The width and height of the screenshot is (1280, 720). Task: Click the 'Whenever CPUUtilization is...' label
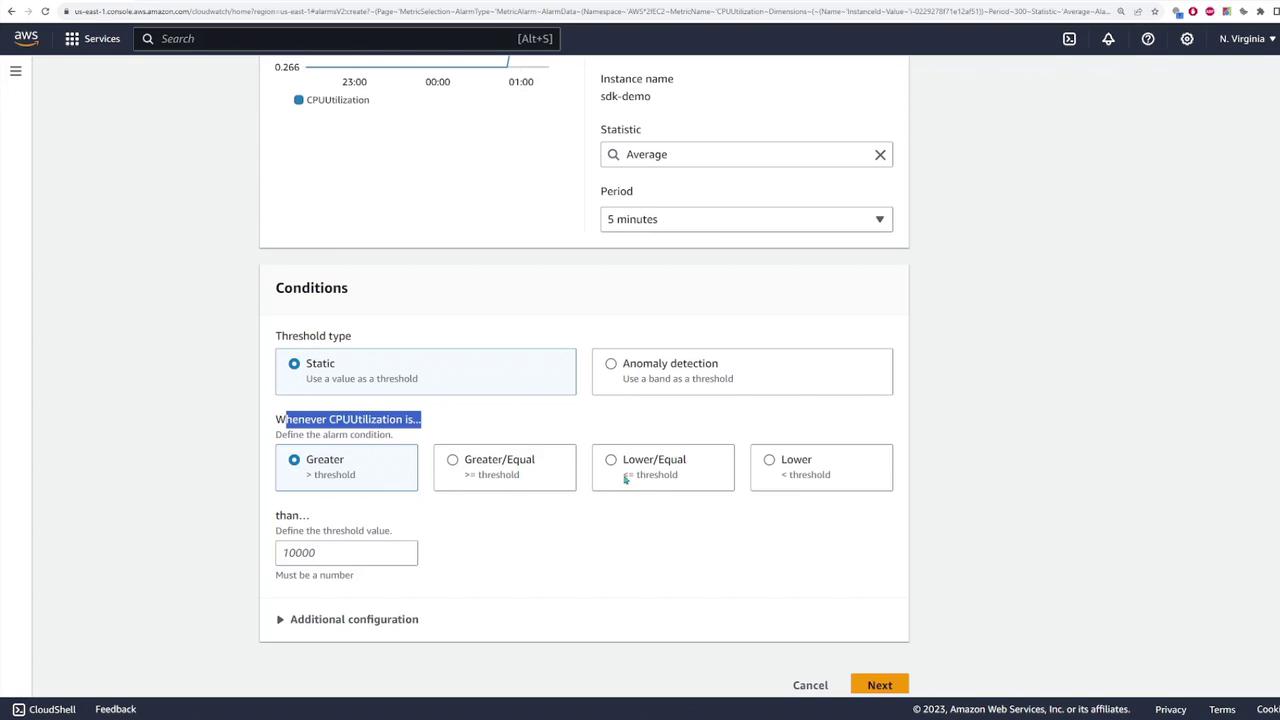coord(348,419)
